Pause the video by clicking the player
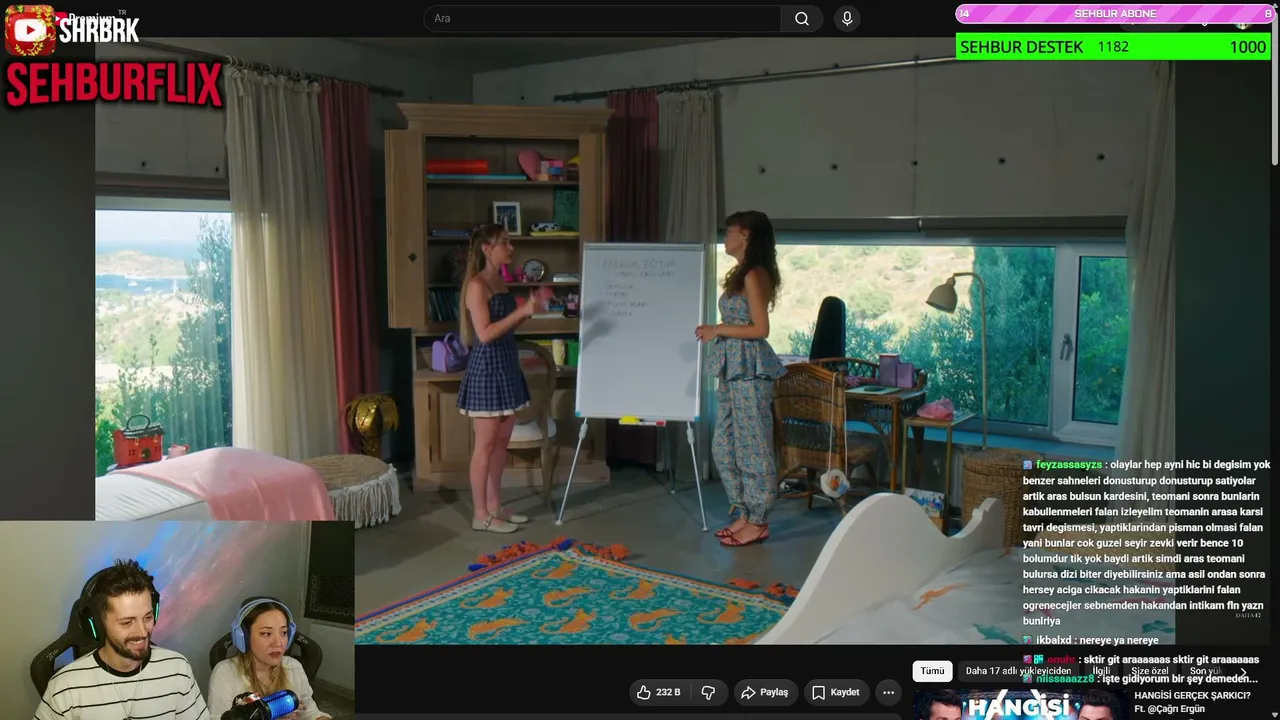 click(x=635, y=340)
